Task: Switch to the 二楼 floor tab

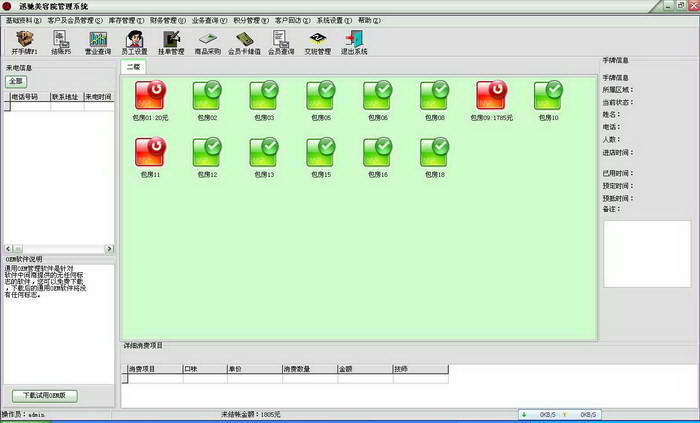Action: click(132, 67)
